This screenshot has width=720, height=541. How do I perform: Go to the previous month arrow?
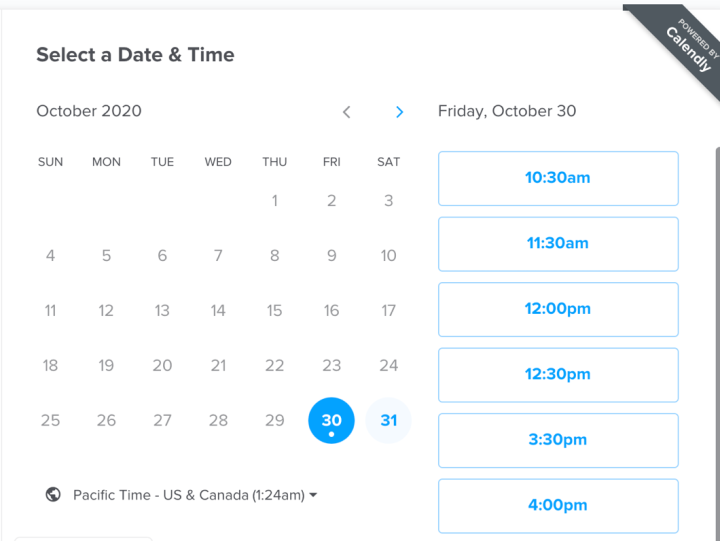347,112
